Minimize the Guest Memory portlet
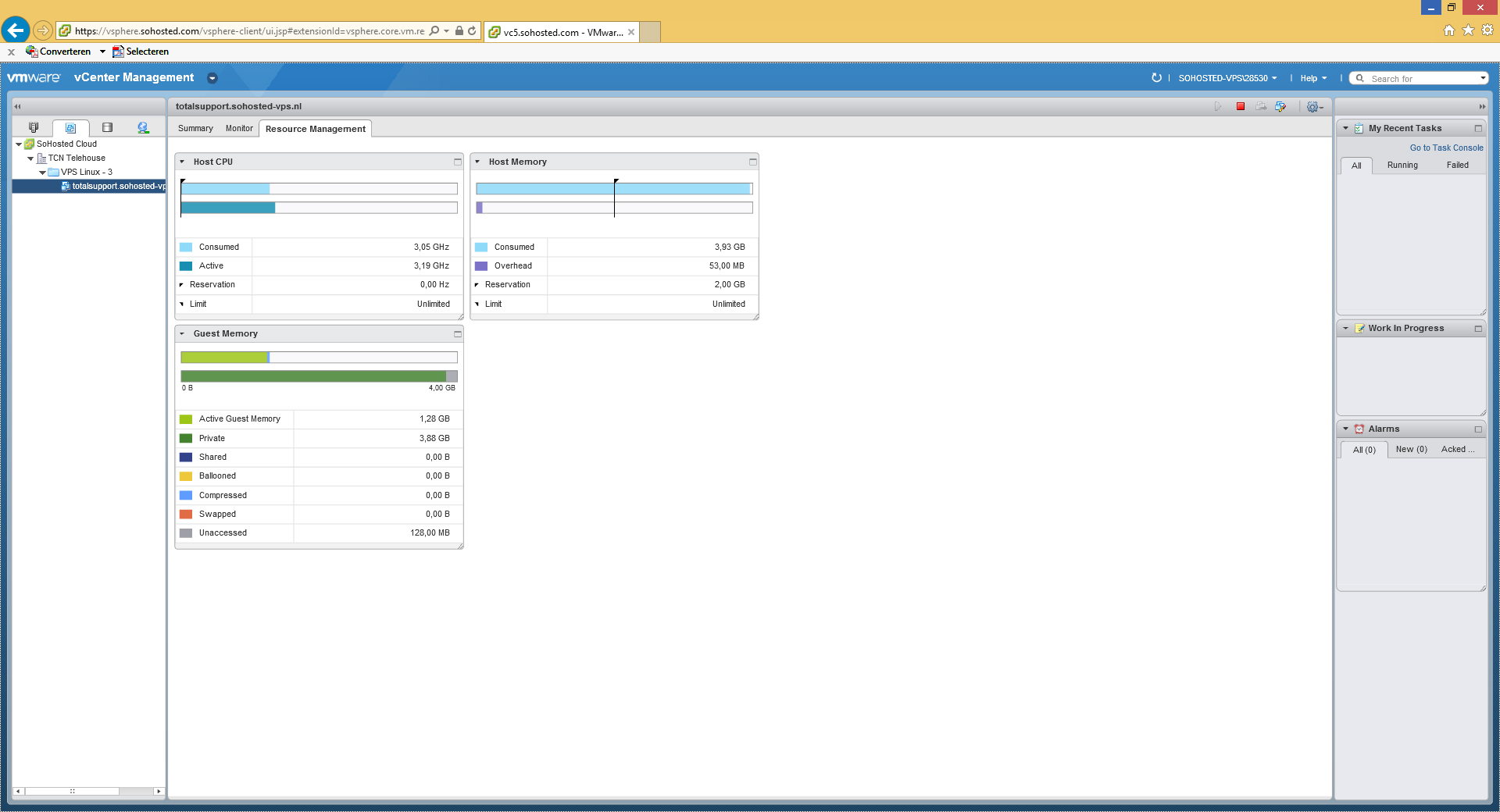This screenshot has height=812, width=1500. (458, 333)
